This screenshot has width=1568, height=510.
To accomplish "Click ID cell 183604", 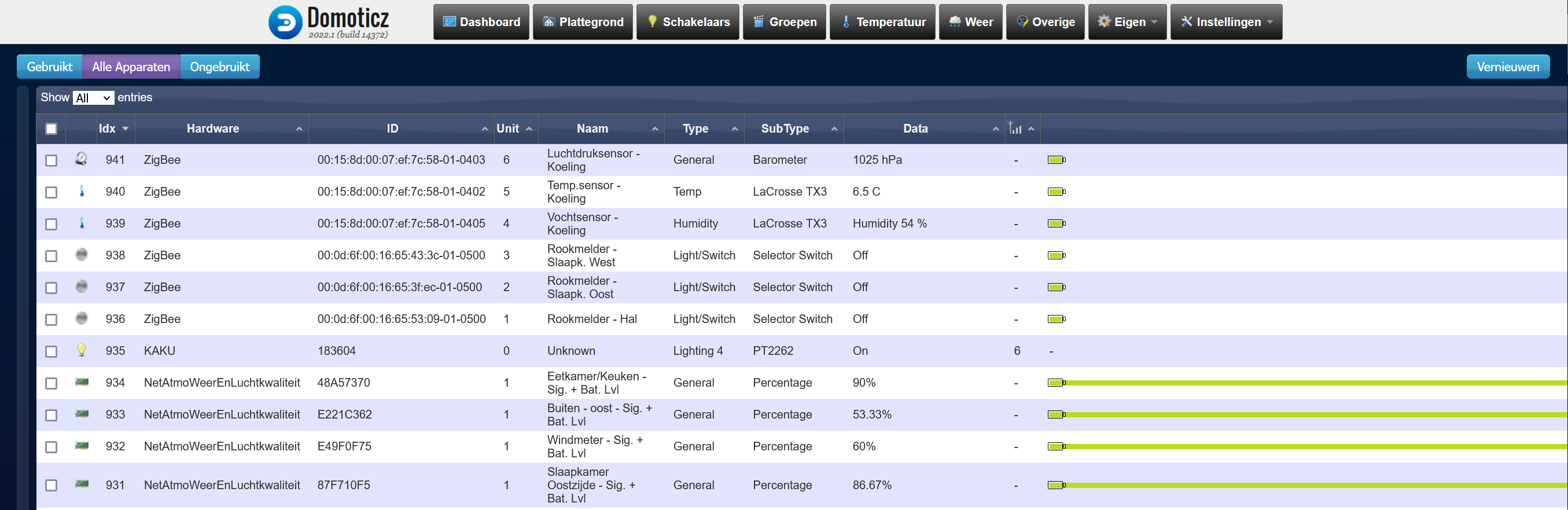I will click(x=337, y=351).
